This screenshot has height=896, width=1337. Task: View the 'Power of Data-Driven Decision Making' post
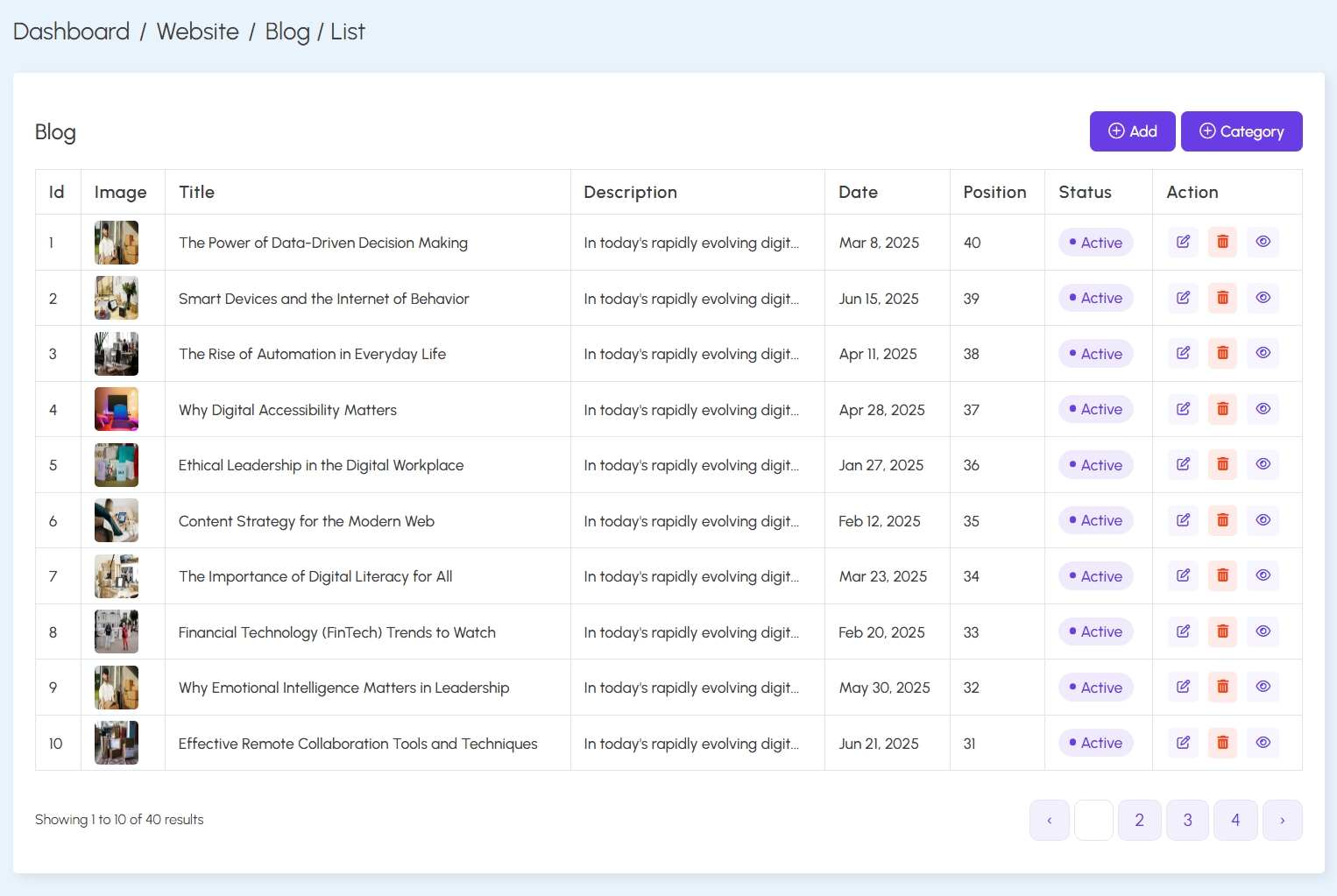1263,242
